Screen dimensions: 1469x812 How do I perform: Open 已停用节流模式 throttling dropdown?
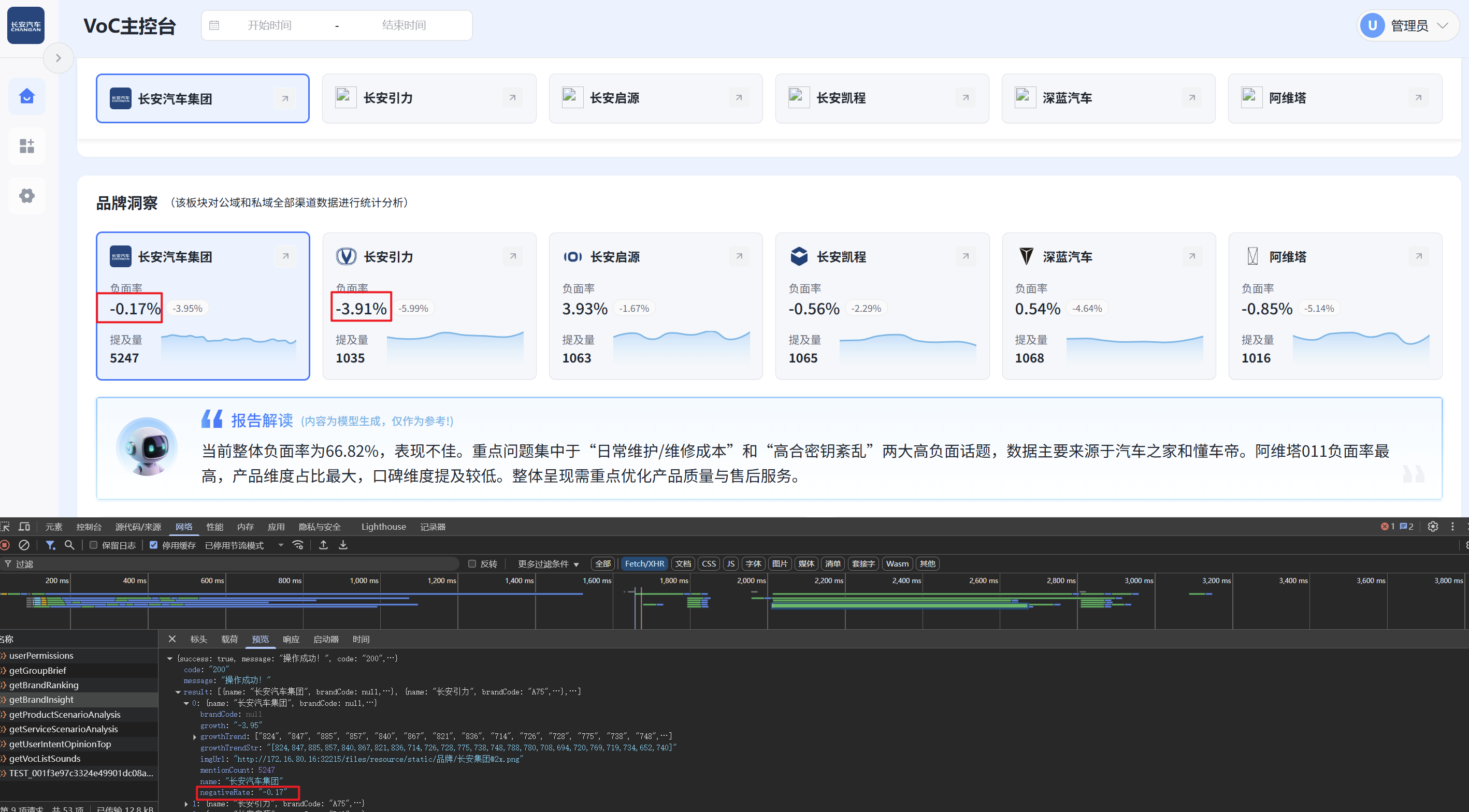[x=244, y=545]
